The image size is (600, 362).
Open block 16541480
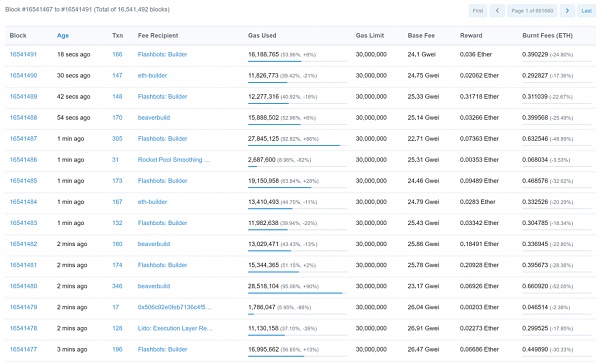tap(23, 286)
